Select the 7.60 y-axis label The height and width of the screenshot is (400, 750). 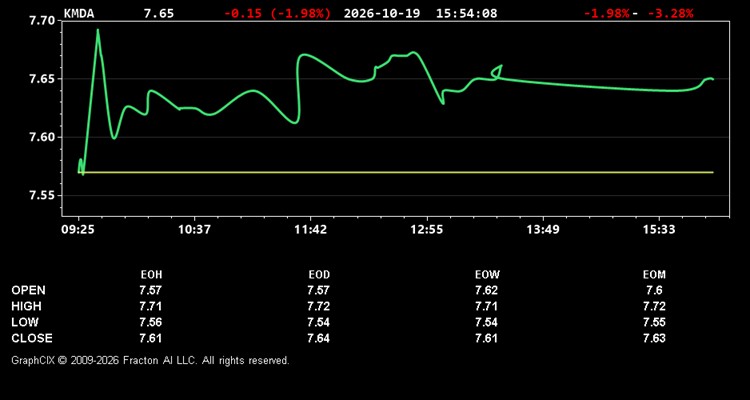pyautogui.click(x=40, y=137)
